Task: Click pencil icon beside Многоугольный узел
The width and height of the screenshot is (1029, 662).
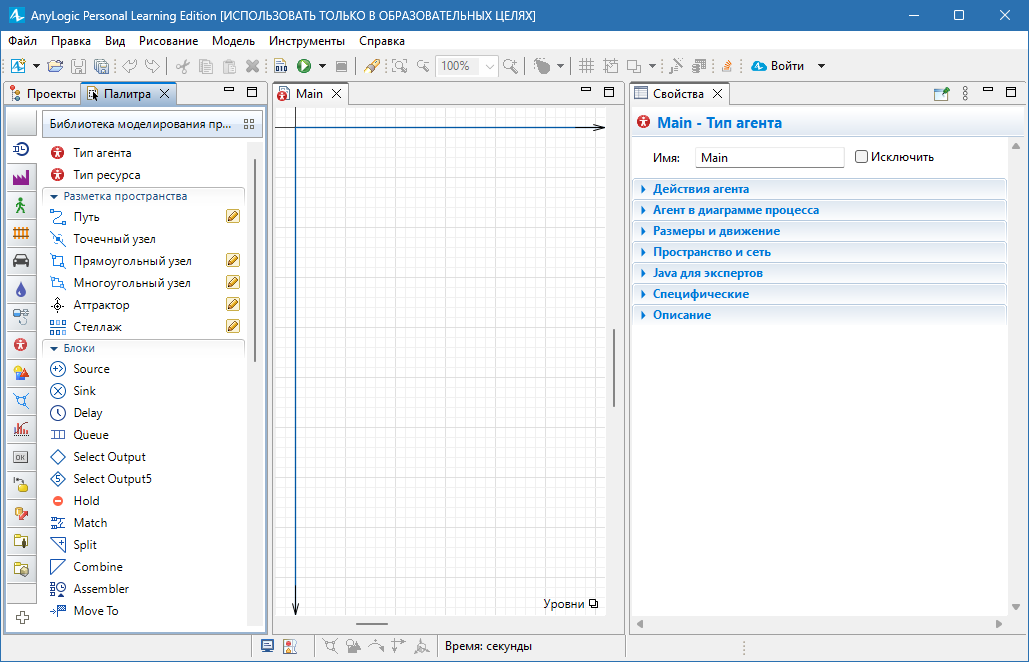Action: (x=233, y=282)
